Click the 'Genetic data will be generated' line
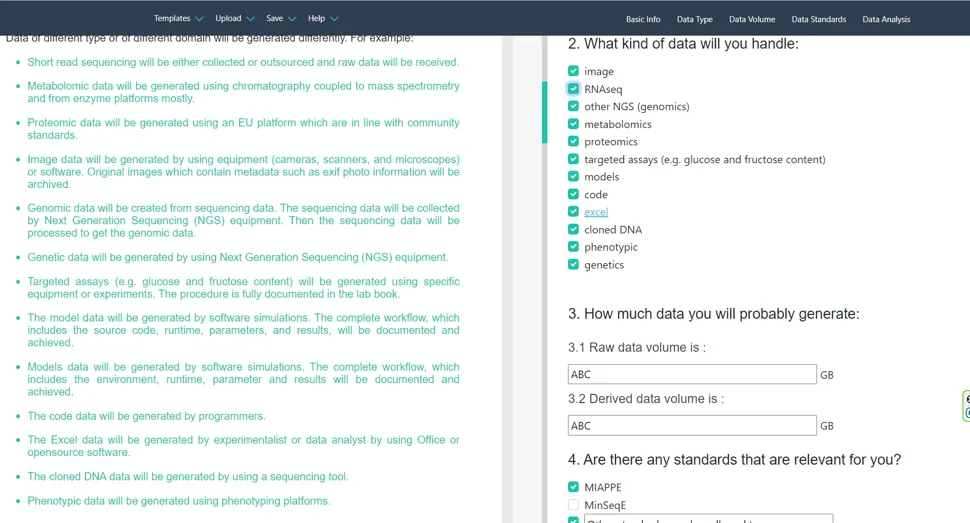This screenshot has width=970, height=523. point(238,257)
